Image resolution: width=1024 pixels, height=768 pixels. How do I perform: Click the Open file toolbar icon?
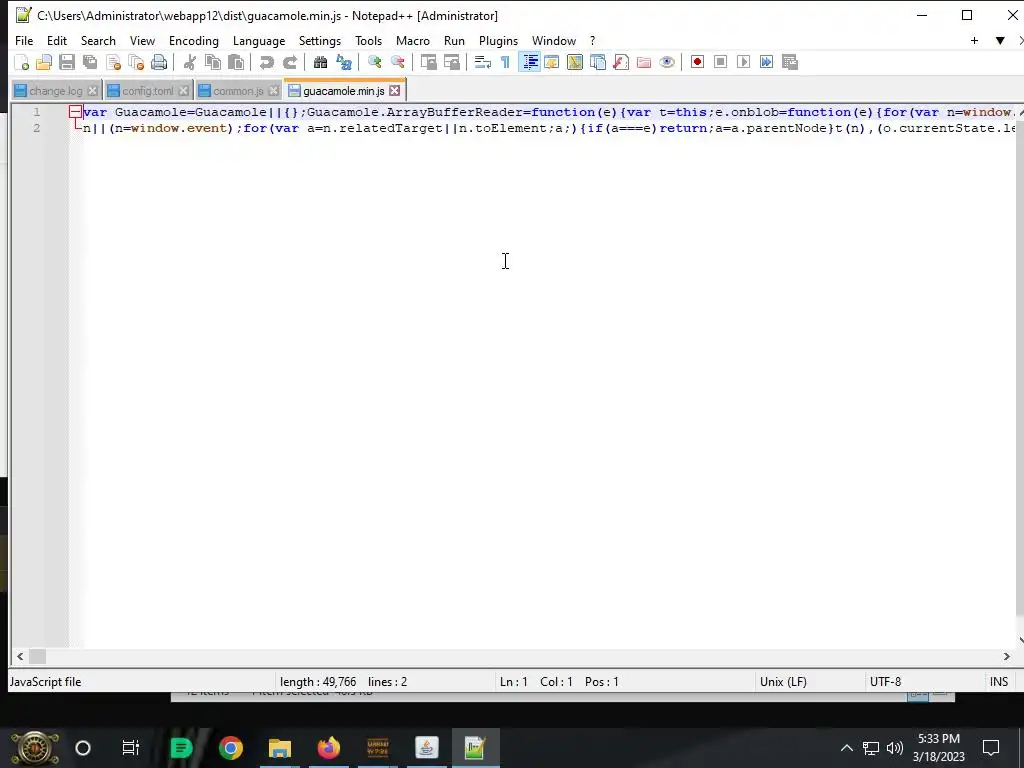pyautogui.click(x=44, y=62)
